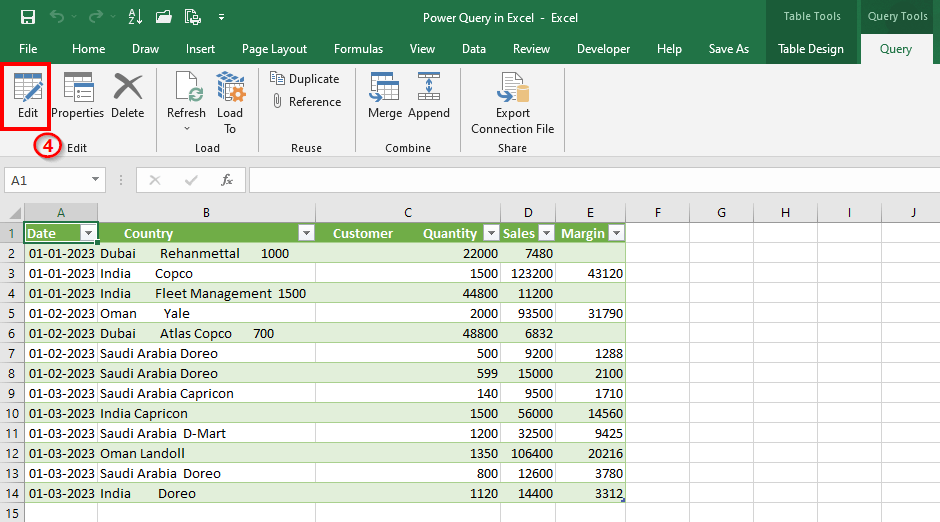Screen dimensions: 940x522
Task: Open the Name Box dropdown arrow
Action: pos(95,180)
